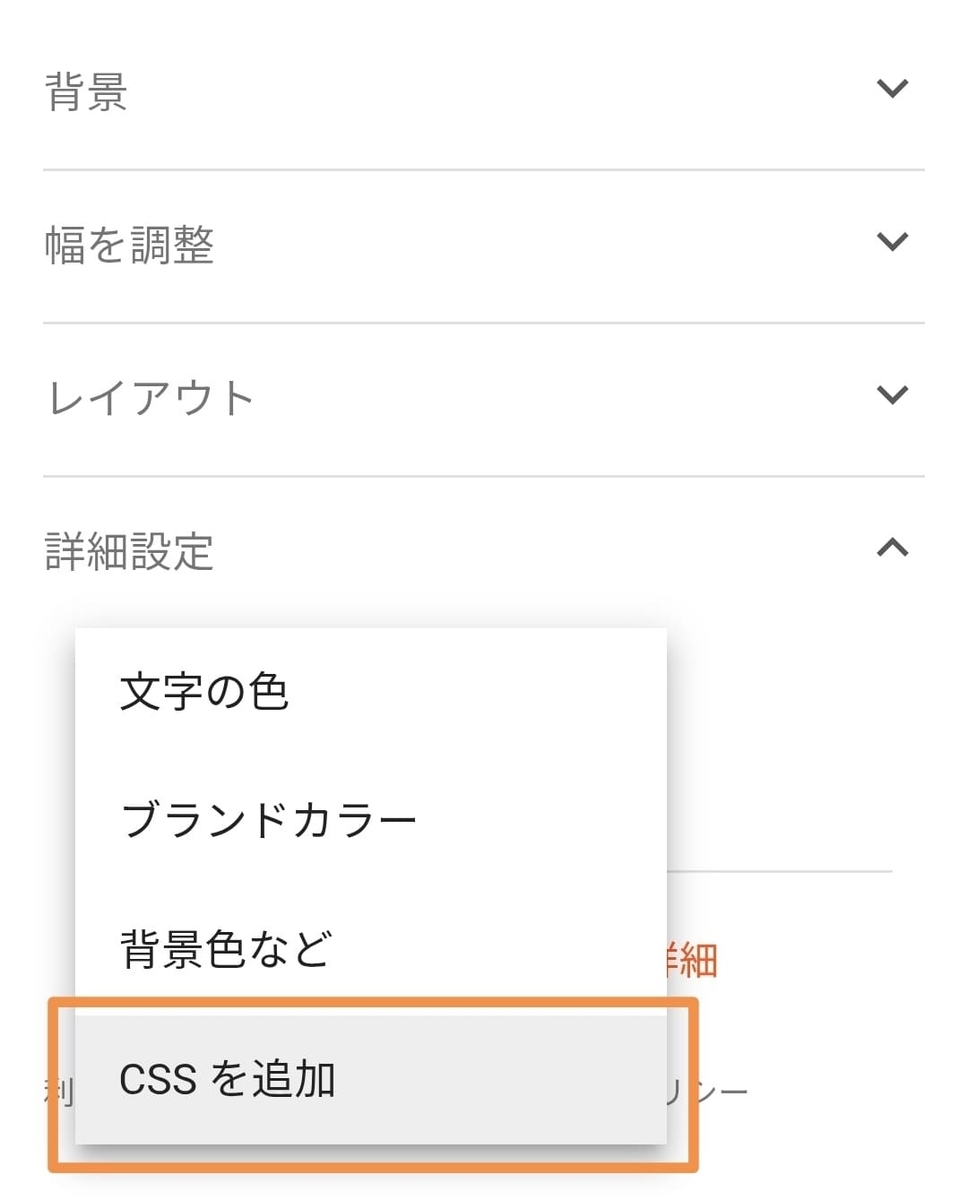Select the 幅を調整 row label
968x1200 pixels.
coord(129,245)
